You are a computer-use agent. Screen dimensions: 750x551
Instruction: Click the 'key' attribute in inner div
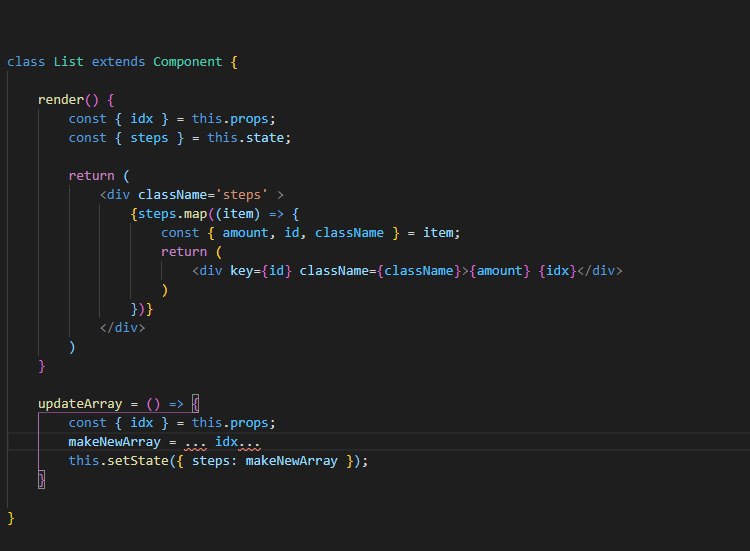coord(241,271)
